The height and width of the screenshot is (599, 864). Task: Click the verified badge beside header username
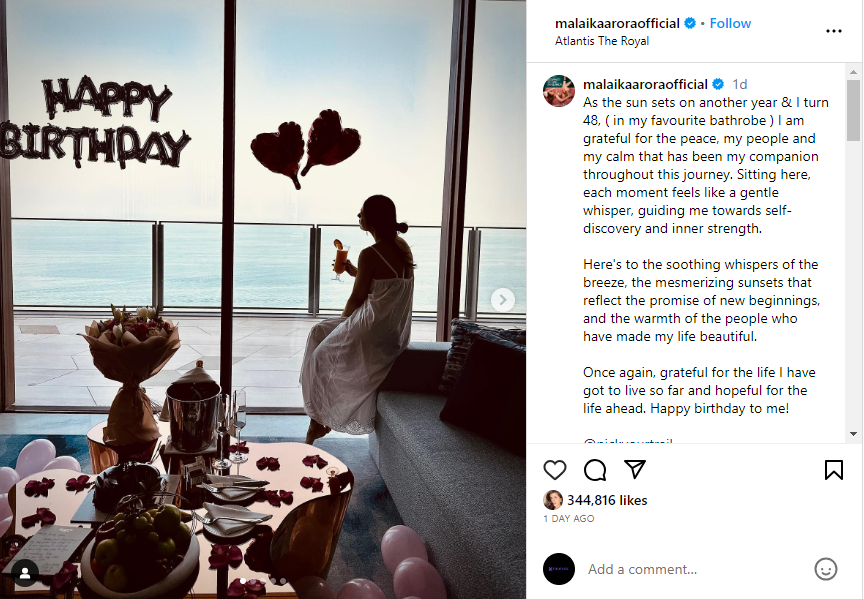click(690, 23)
